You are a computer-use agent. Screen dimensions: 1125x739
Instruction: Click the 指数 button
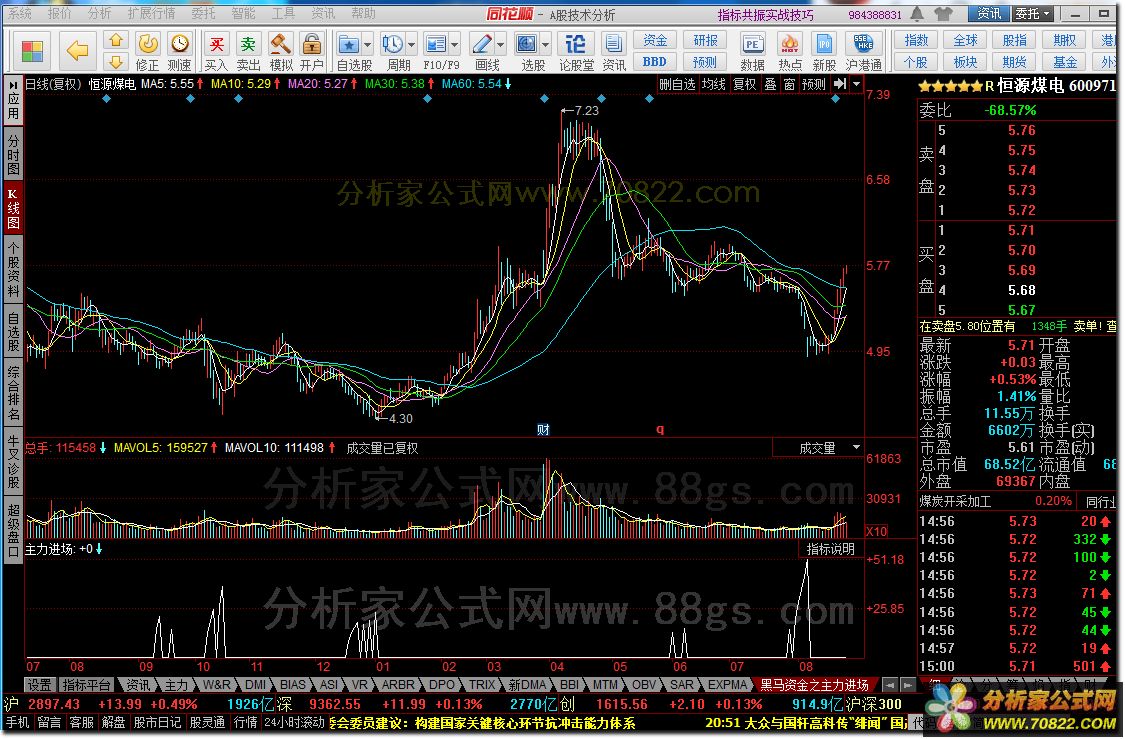pos(916,41)
